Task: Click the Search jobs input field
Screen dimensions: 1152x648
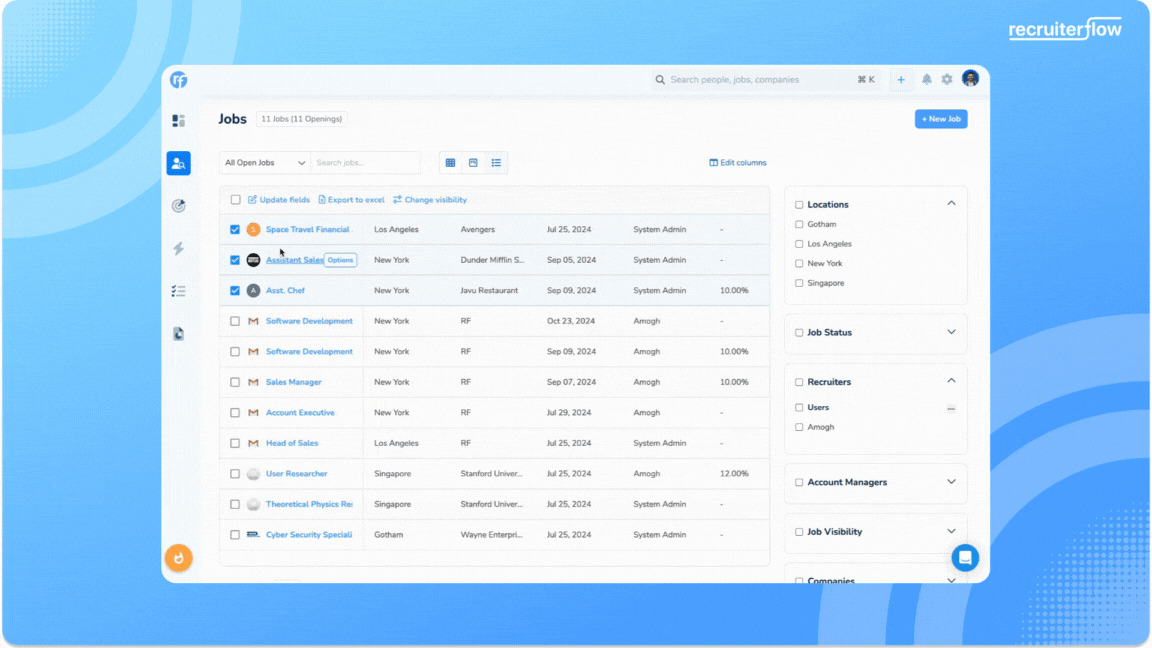Action: tap(364, 163)
